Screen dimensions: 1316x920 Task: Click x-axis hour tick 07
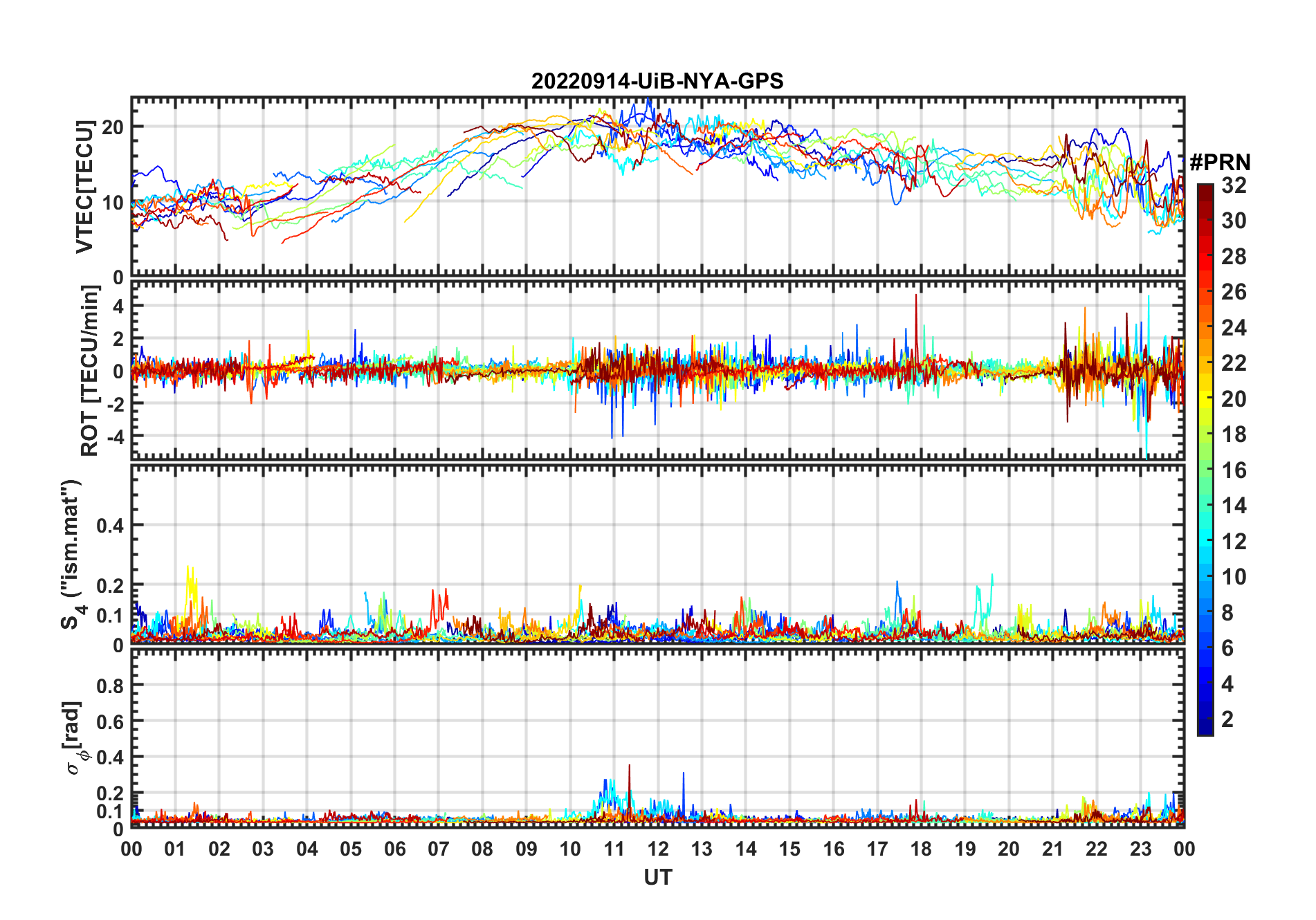pyautogui.click(x=439, y=849)
